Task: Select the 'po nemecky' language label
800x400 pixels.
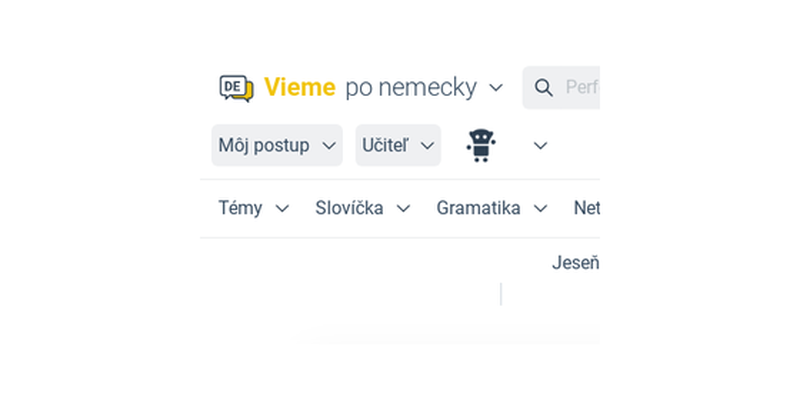Action: (x=411, y=88)
